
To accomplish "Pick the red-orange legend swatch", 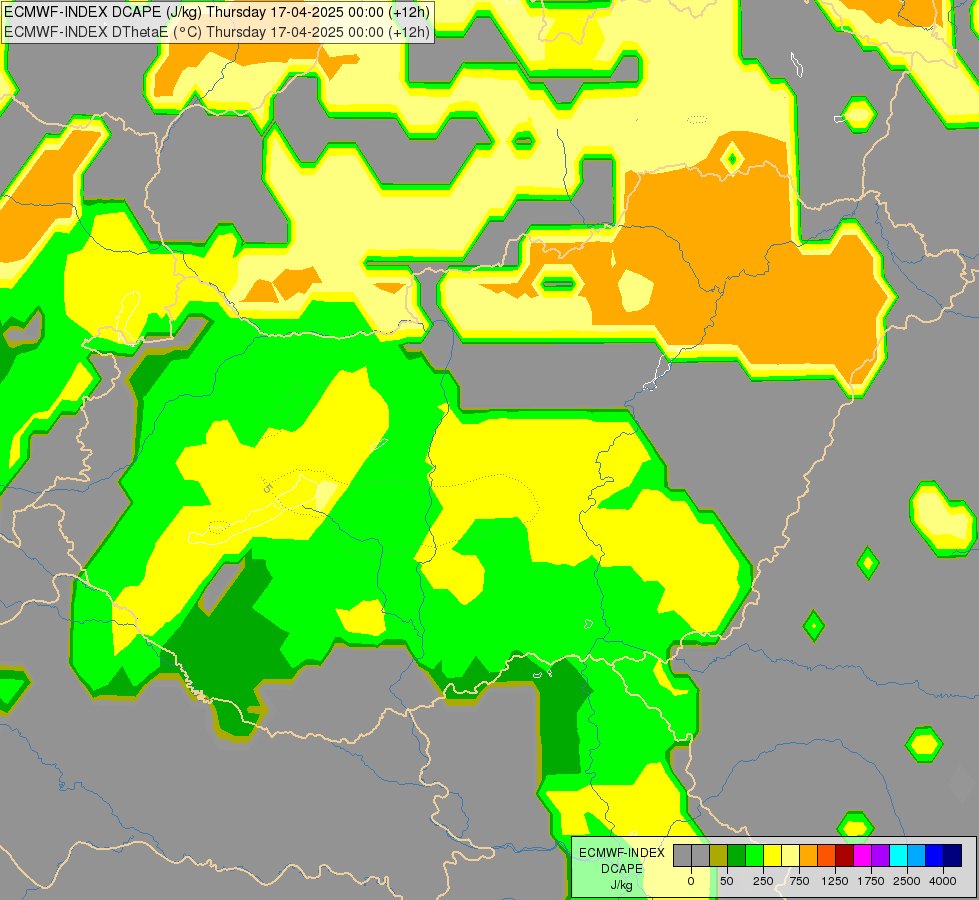I will [827, 855].
